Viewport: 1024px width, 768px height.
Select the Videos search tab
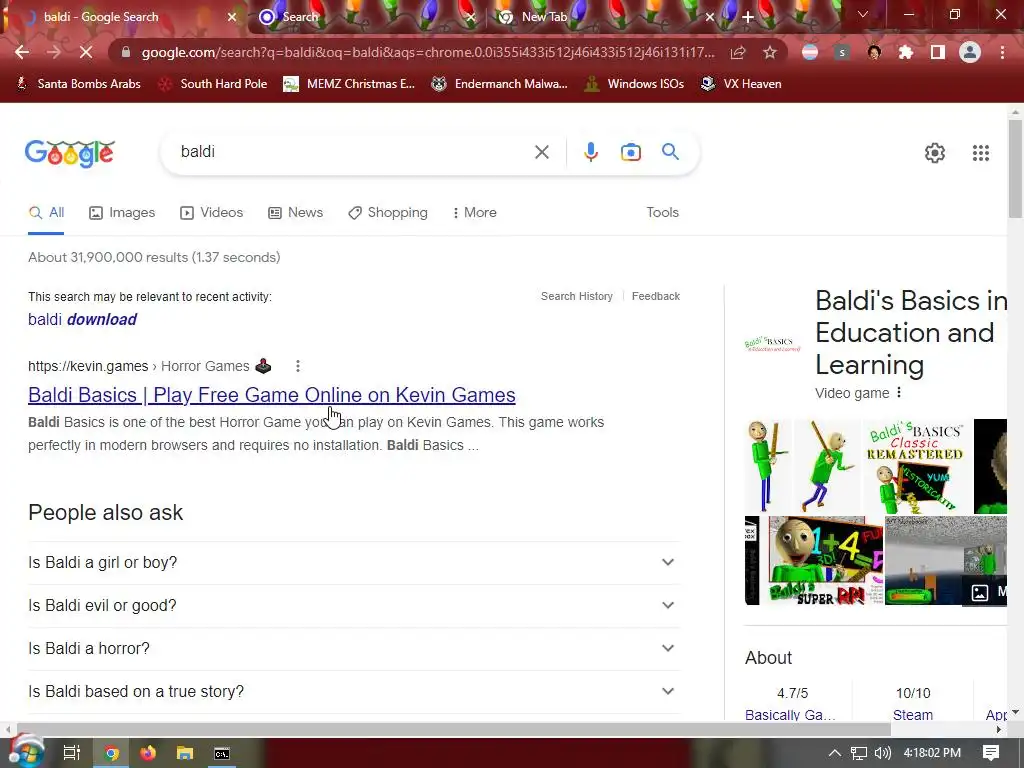pos(212,212)
